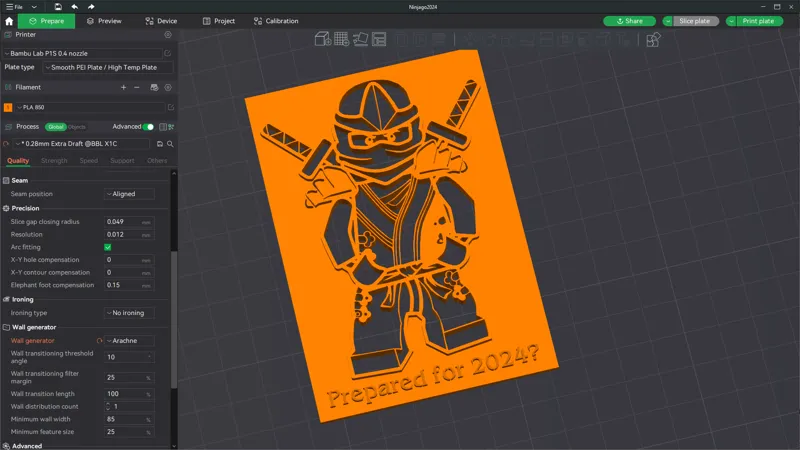Screen dimensions: 800x450
Task: Switch to the Calibration tab
Action: (276, 21)
